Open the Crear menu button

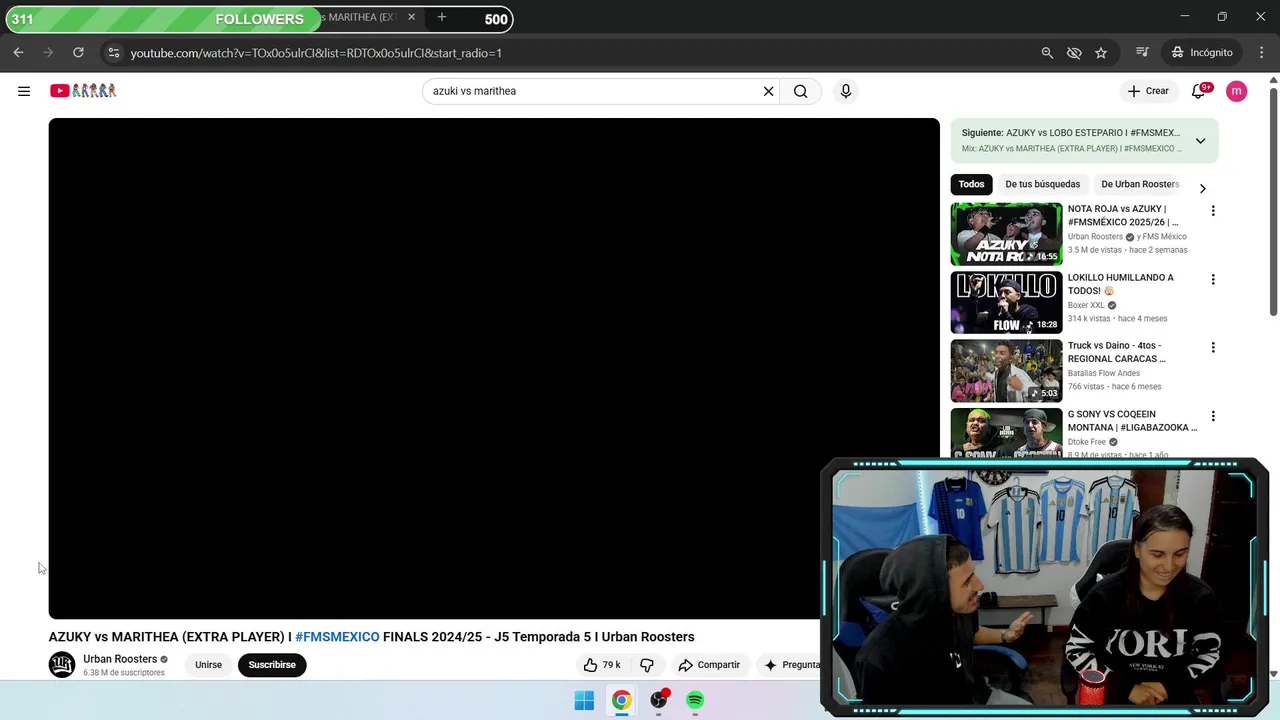pyautogui.click(x=1148, y=91)
